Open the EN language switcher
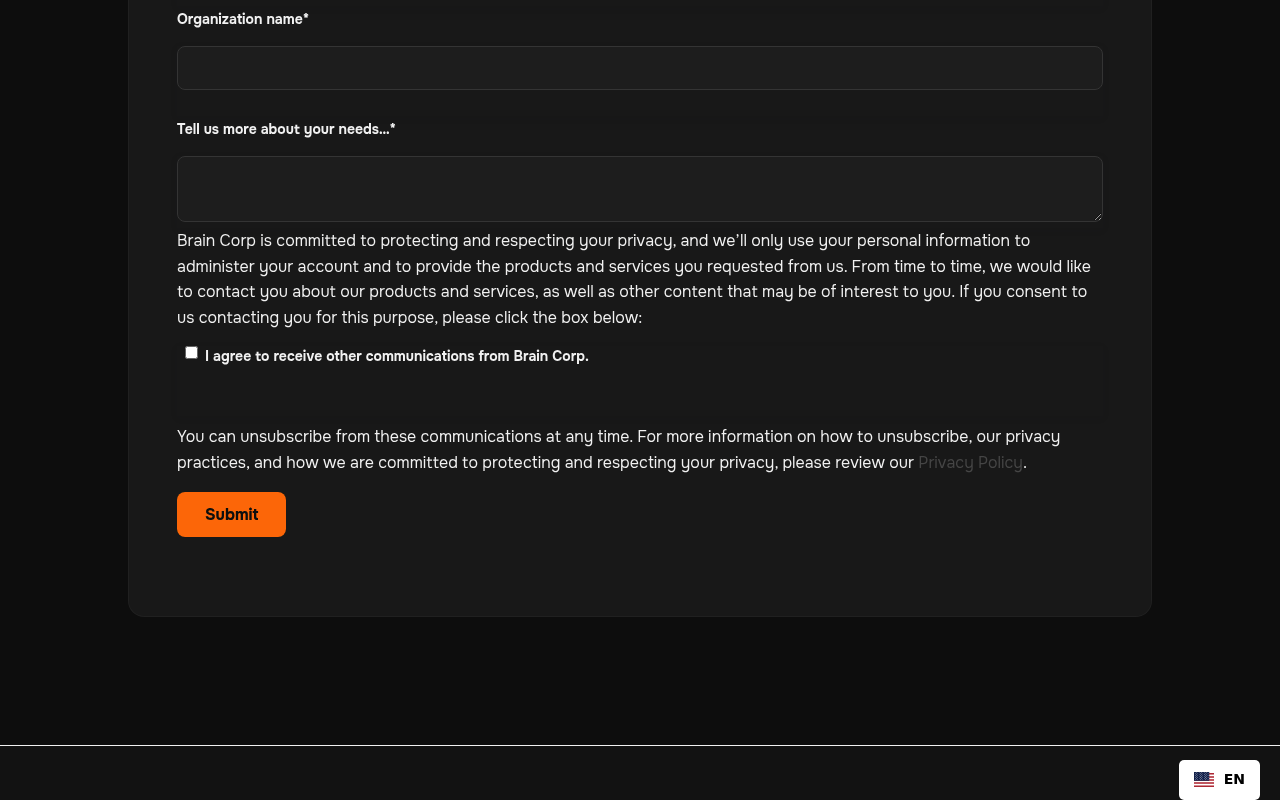The width and height of the screenshot is (1280, 800). (1219, 779)
